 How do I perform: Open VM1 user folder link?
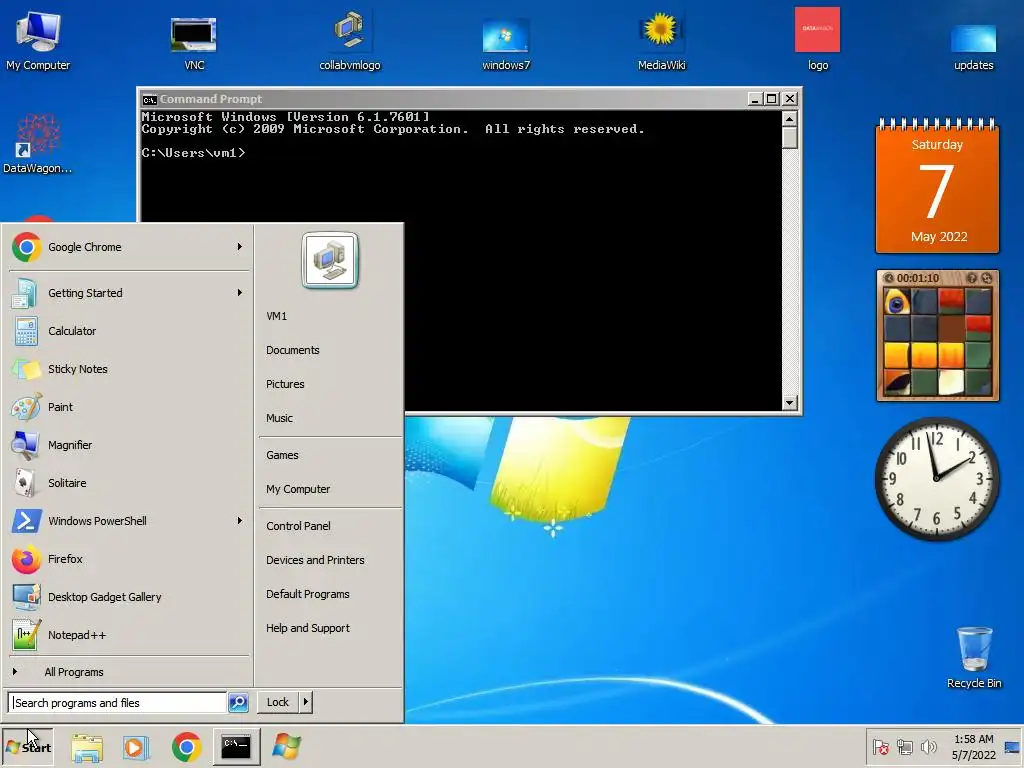point(276,316)
